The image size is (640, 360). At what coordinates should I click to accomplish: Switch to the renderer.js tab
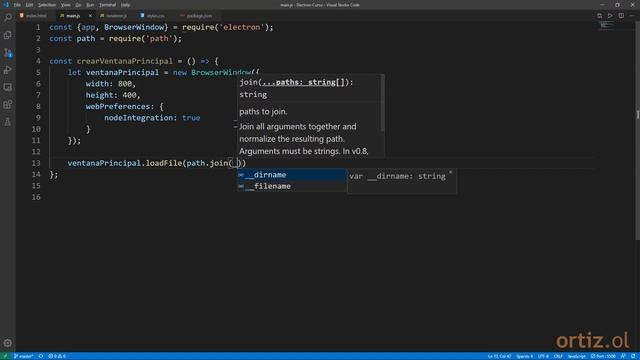point(116,16)
